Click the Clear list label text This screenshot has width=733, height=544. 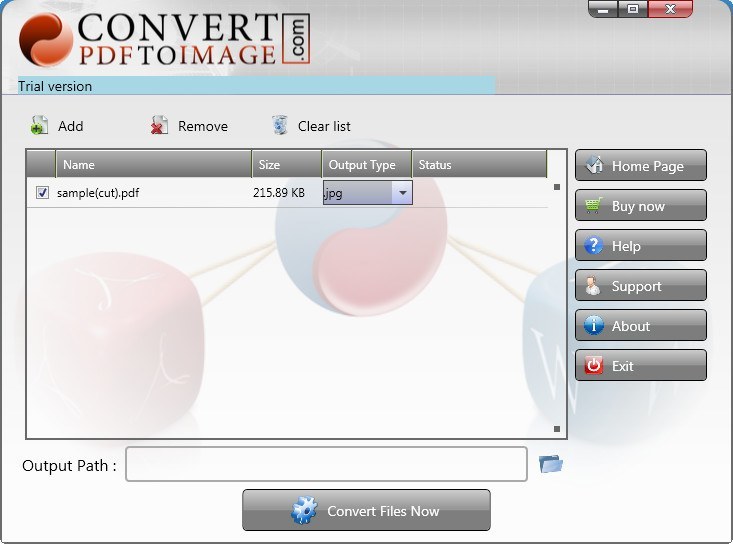324,126
